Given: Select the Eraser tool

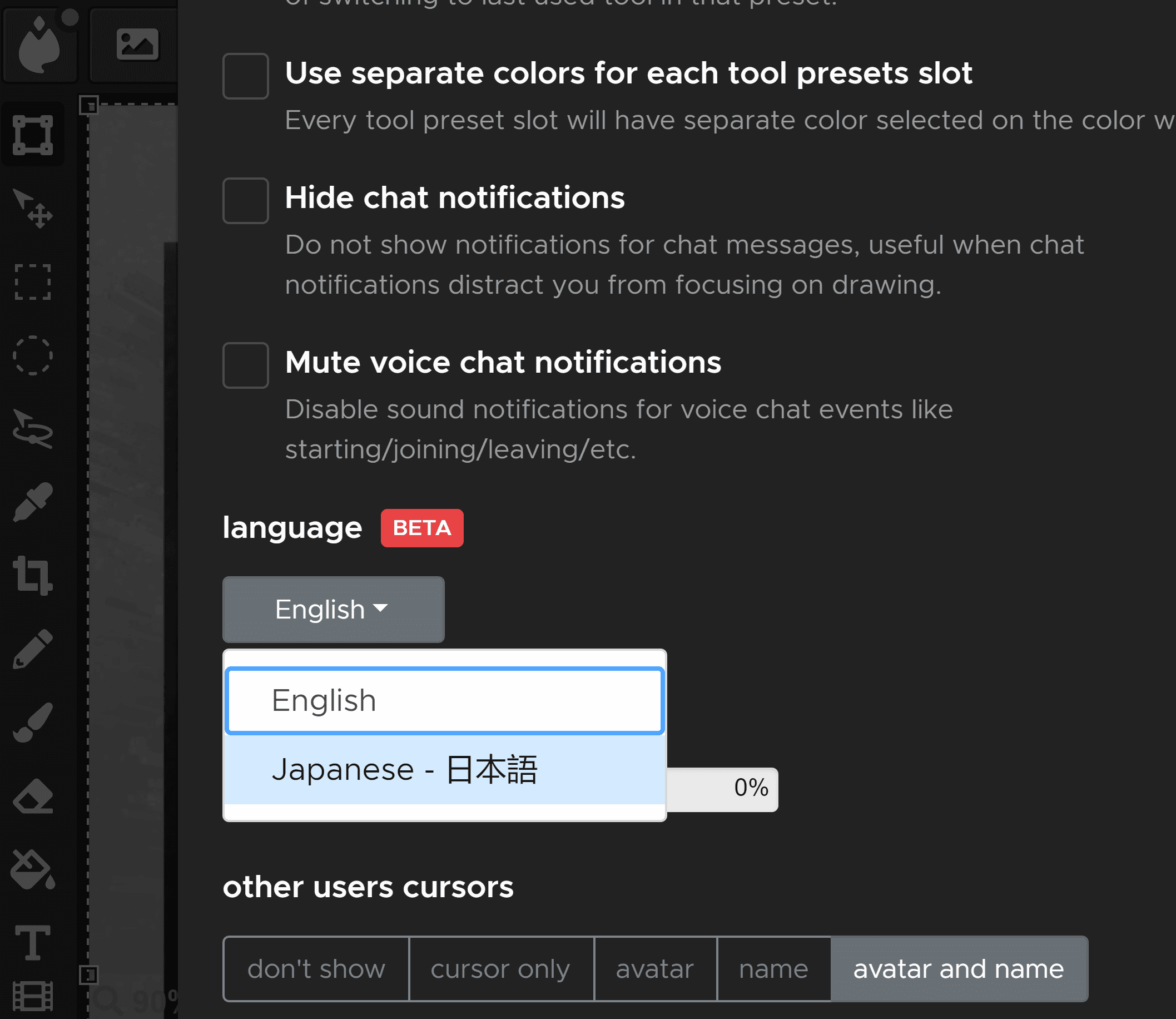Looking at the screenshot, I should [x=33, y=796].
